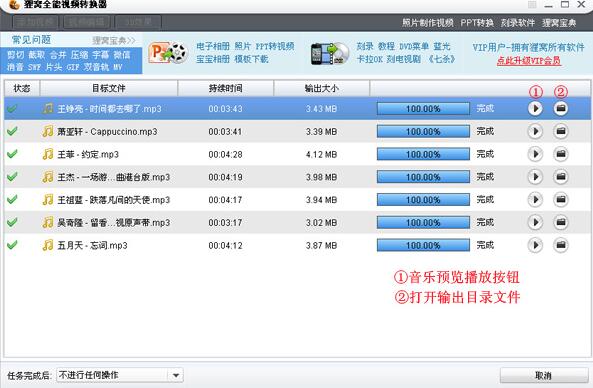The height and width of the screenshot is (388, 593).
Task: Click the 字幕 FAQ link
Action: 101,55
